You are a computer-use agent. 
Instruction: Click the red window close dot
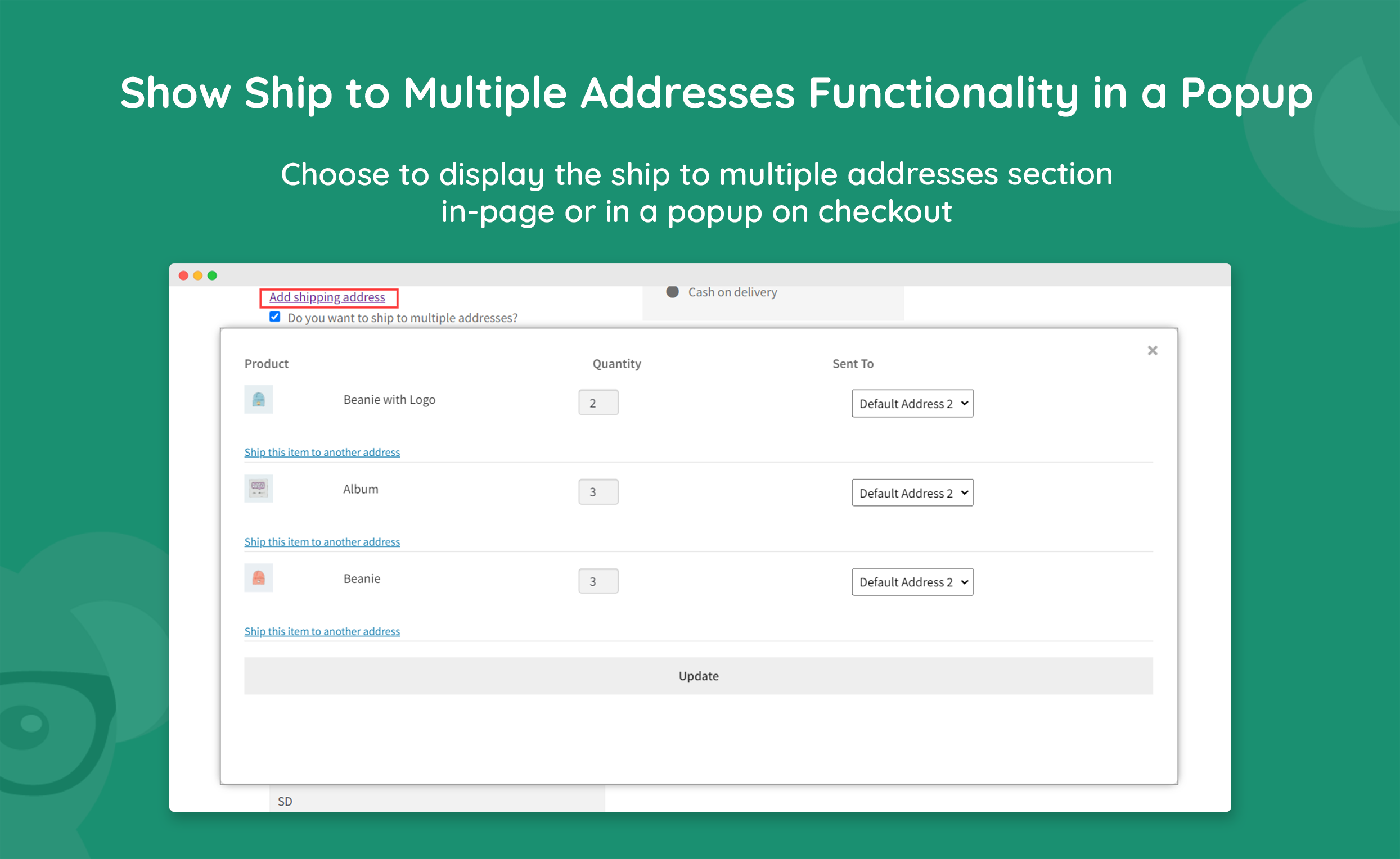tap(183, 275)
